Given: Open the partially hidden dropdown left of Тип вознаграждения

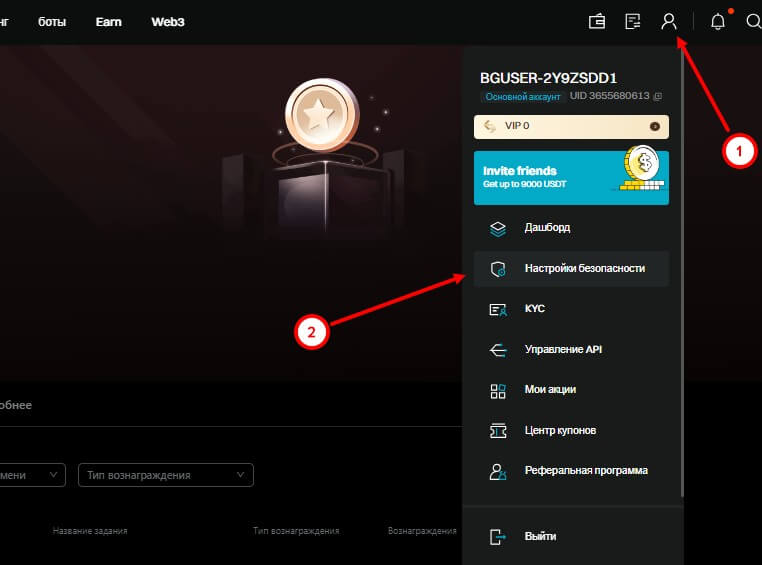Looking at the screenshot, I should (33, 475).
